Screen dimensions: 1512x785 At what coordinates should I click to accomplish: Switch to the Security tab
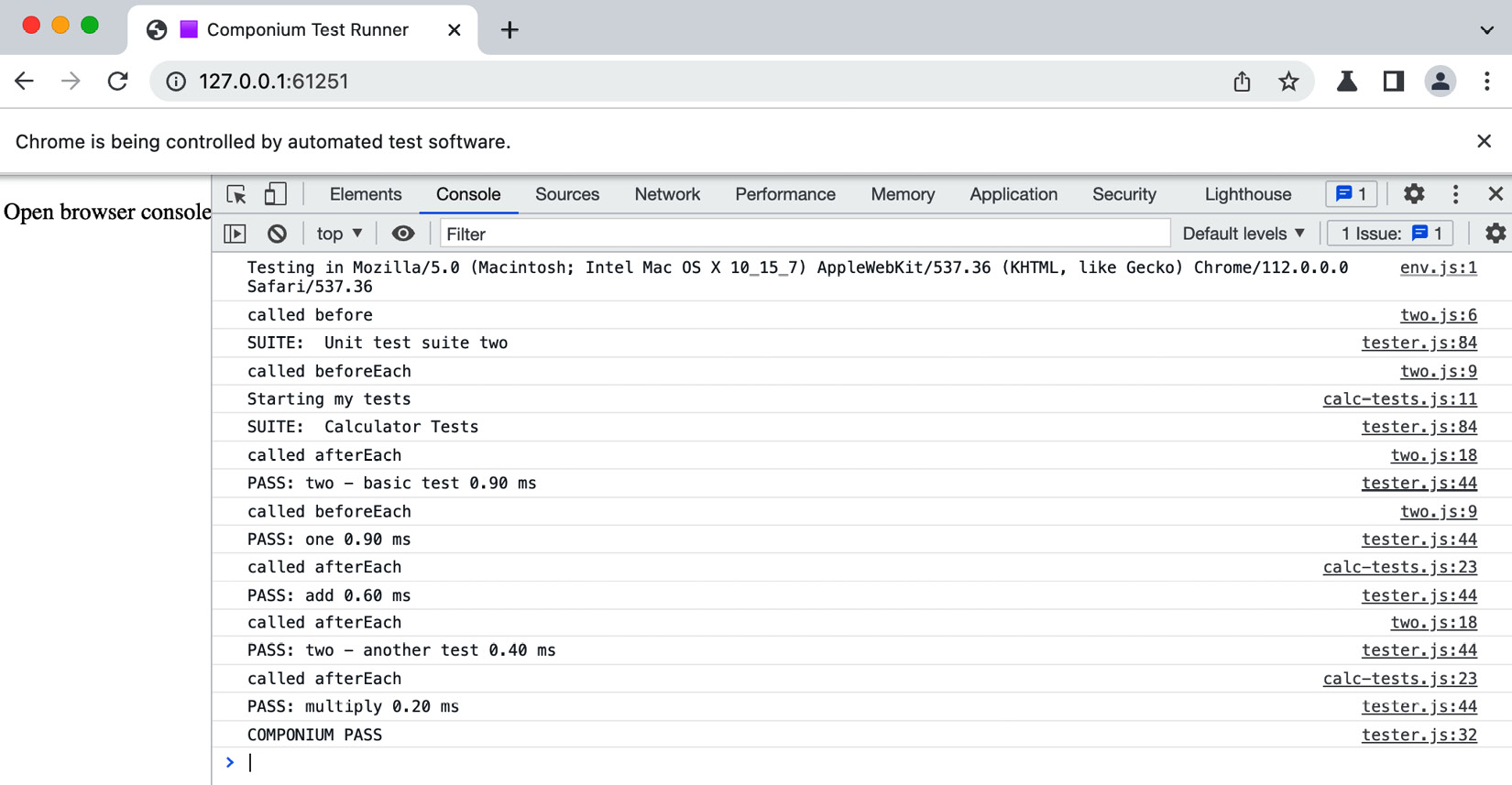[1124, 194]
